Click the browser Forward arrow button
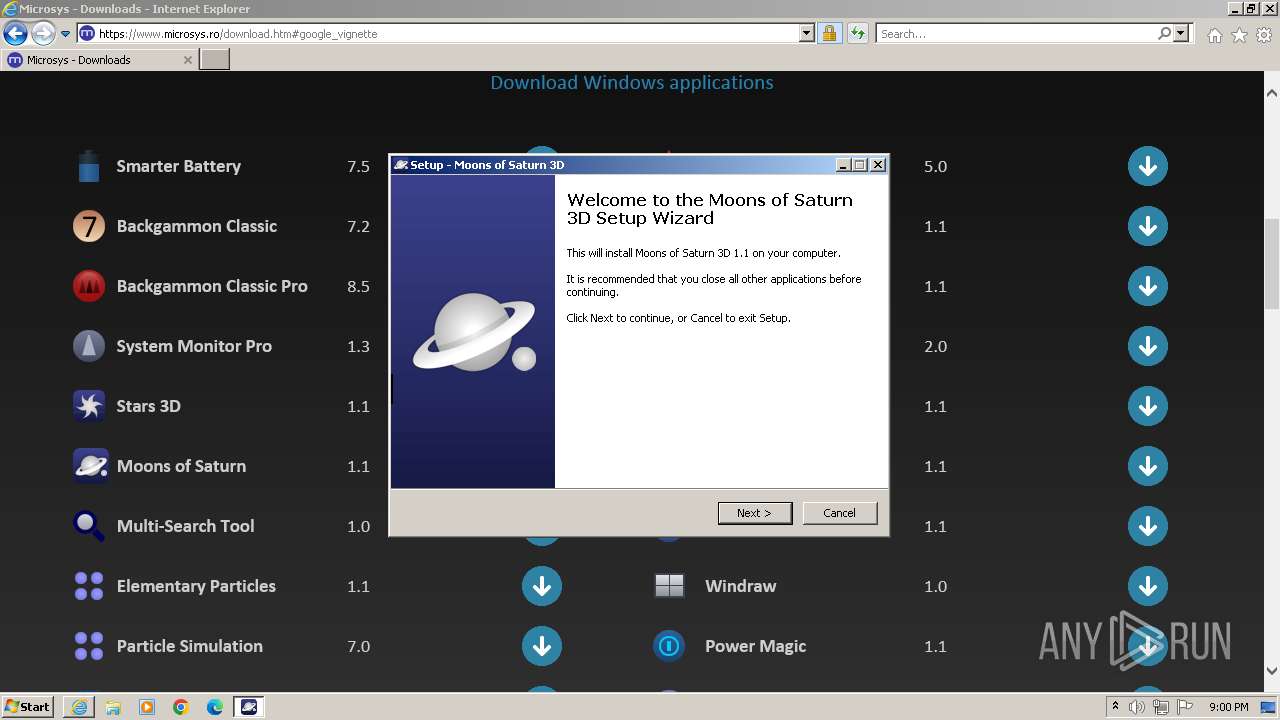The image size is (1280, 720). pos(42,33)
